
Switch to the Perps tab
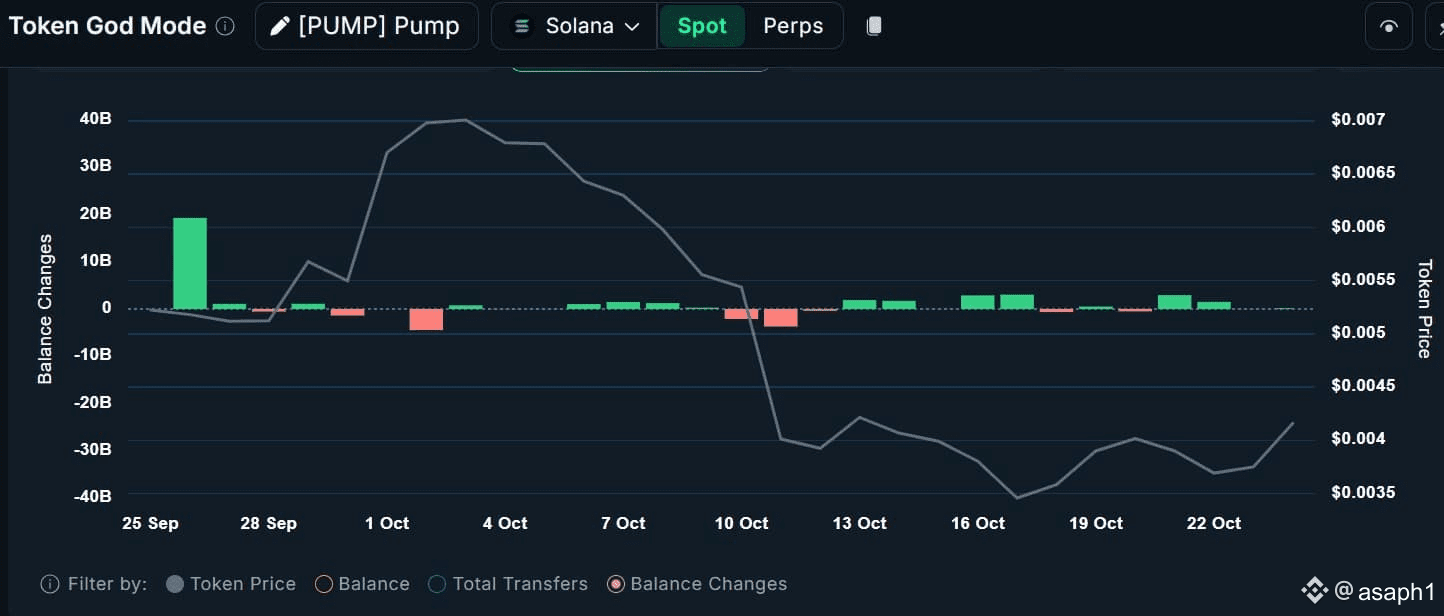(x=793, y=26)
